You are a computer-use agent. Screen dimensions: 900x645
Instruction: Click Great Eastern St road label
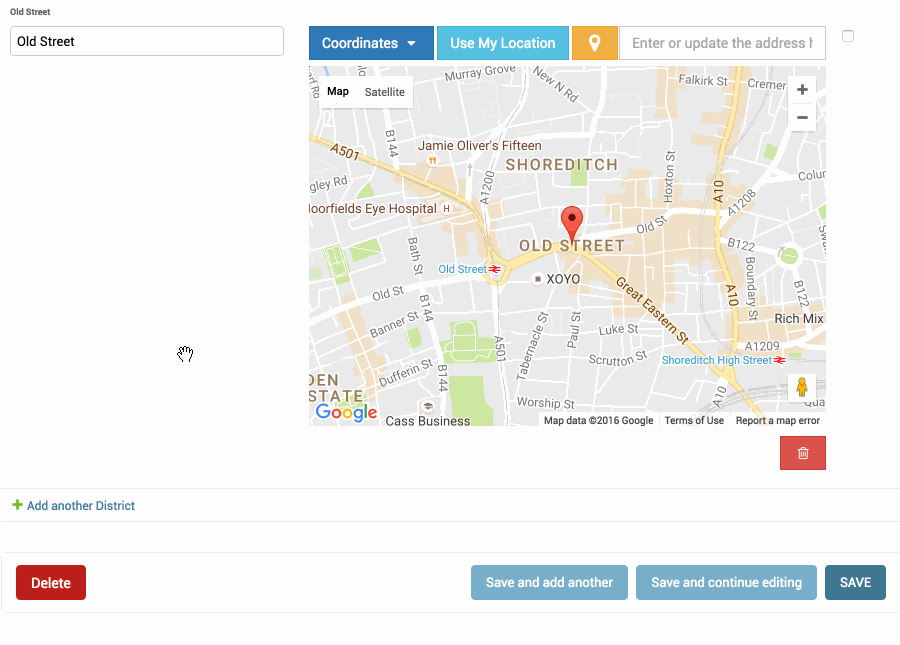653,310
